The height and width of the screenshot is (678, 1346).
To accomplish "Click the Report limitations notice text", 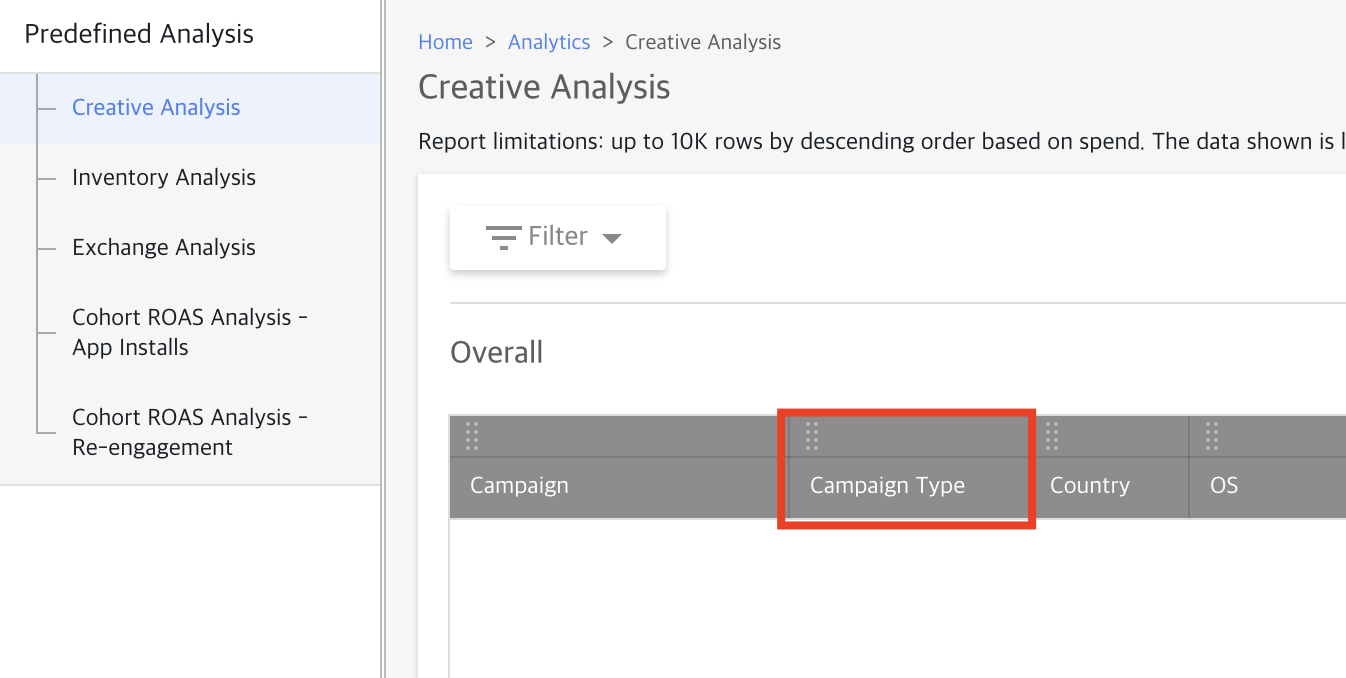I will point(882,141).
